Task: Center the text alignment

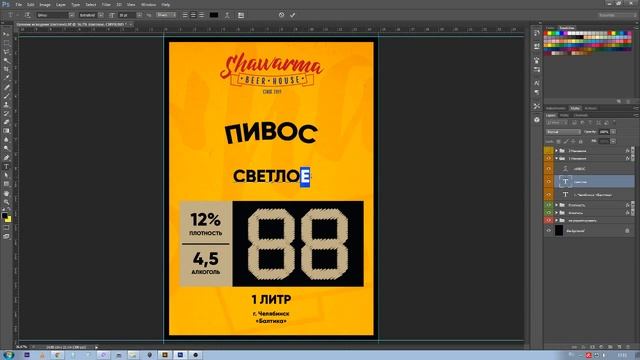Action: (x=193, y=15)
